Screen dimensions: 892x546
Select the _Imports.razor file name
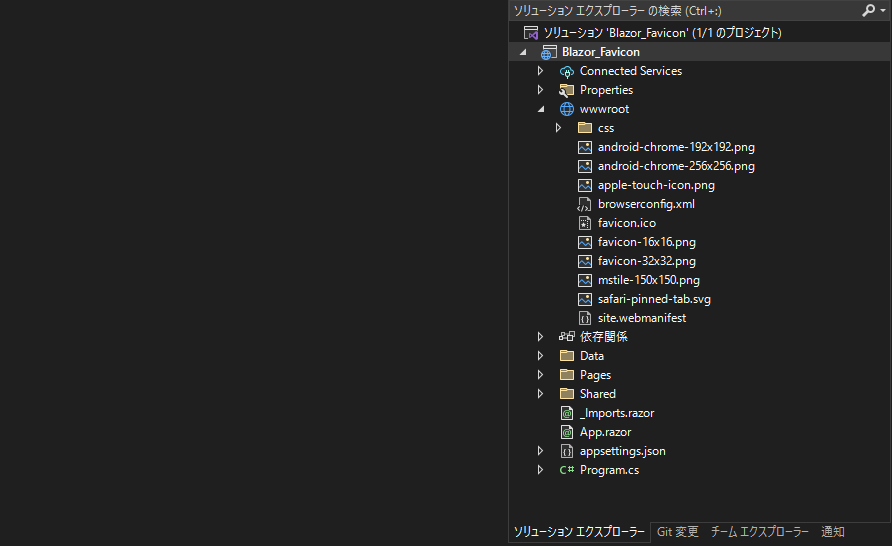coord(617,413)
